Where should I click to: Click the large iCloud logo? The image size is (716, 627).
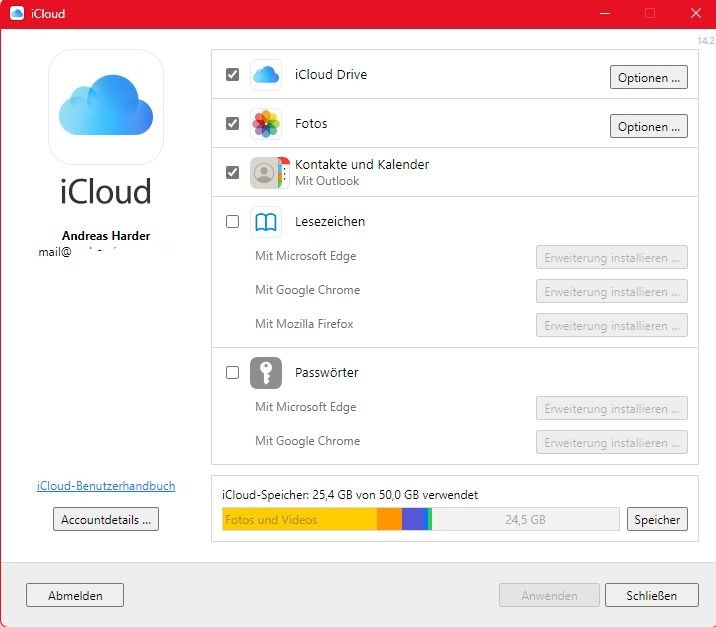[106, 107]
